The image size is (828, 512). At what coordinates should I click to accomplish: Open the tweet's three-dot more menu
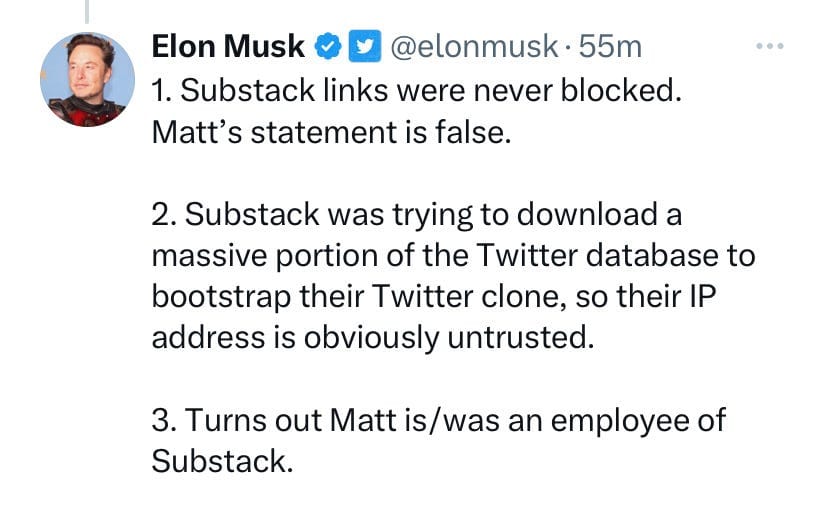(x=770, y=47)
